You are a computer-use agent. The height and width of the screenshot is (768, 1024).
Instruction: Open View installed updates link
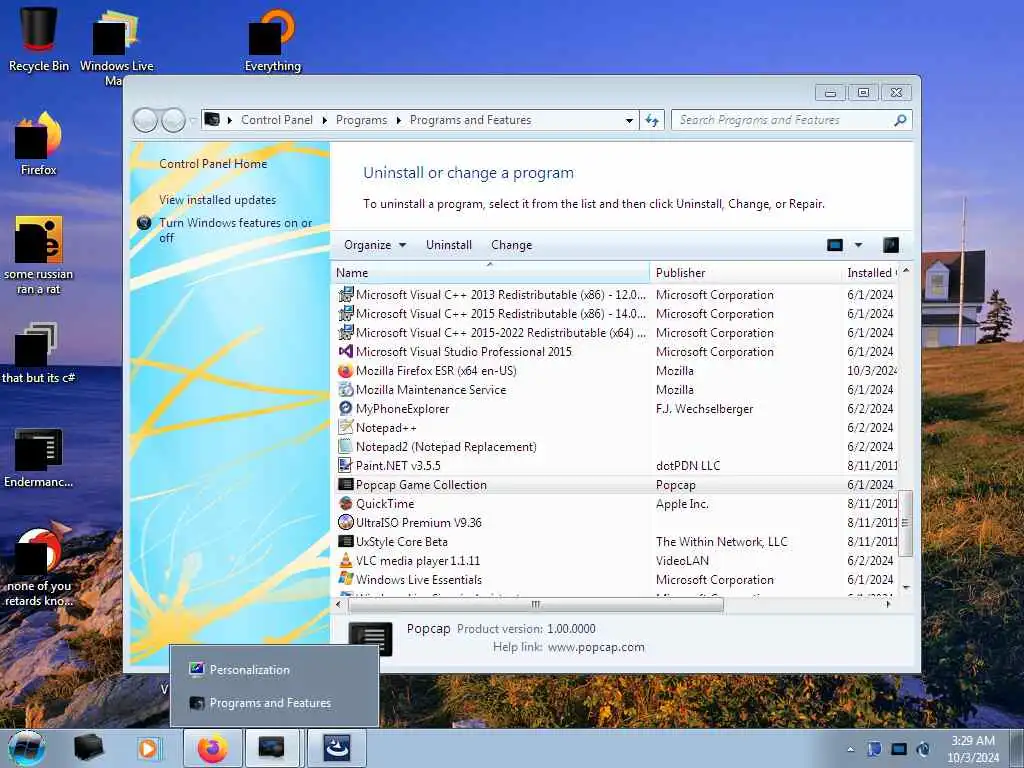217,200
